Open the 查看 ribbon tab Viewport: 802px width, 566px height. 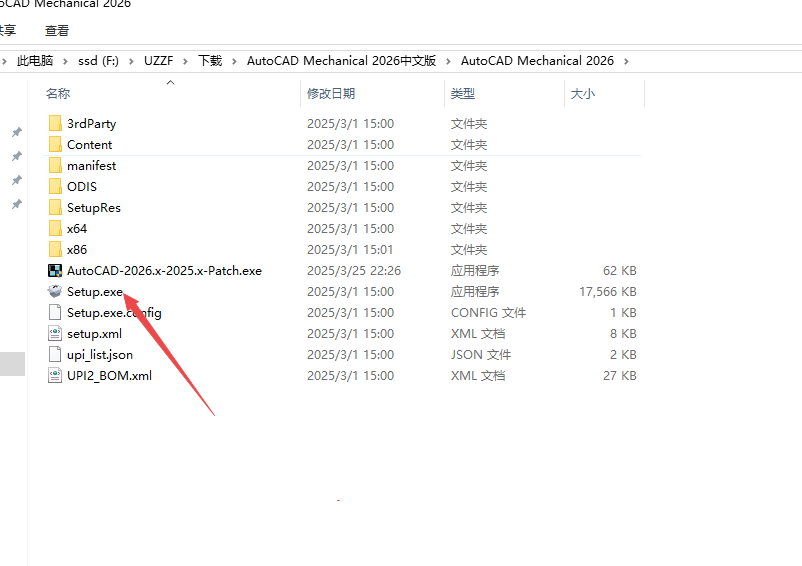pos(57,31)
